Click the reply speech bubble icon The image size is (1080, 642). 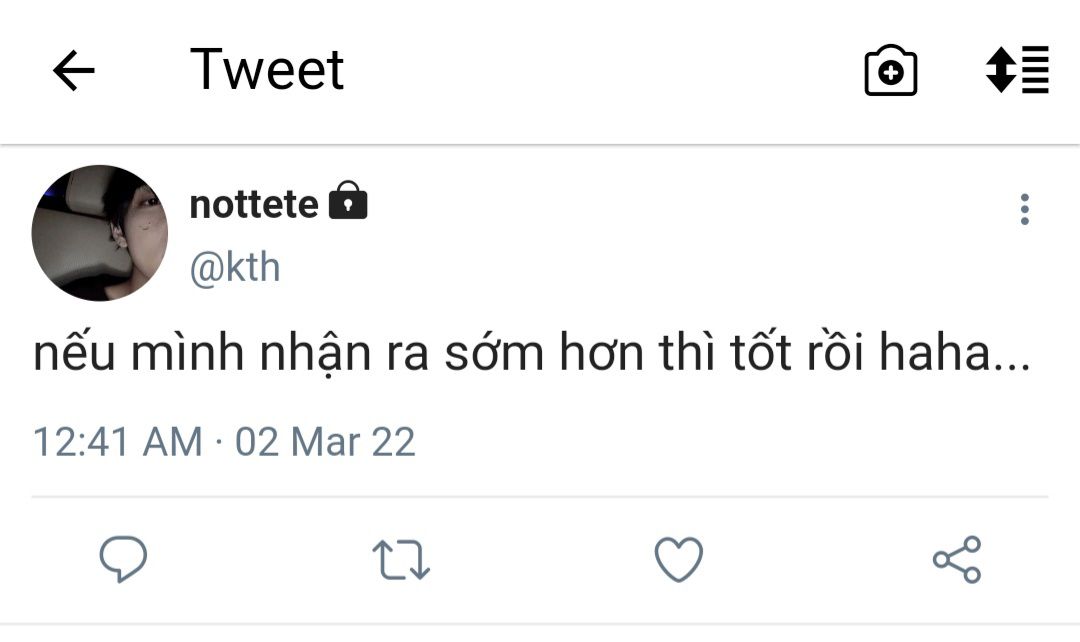pyautogui.click(x=123, y=559)
